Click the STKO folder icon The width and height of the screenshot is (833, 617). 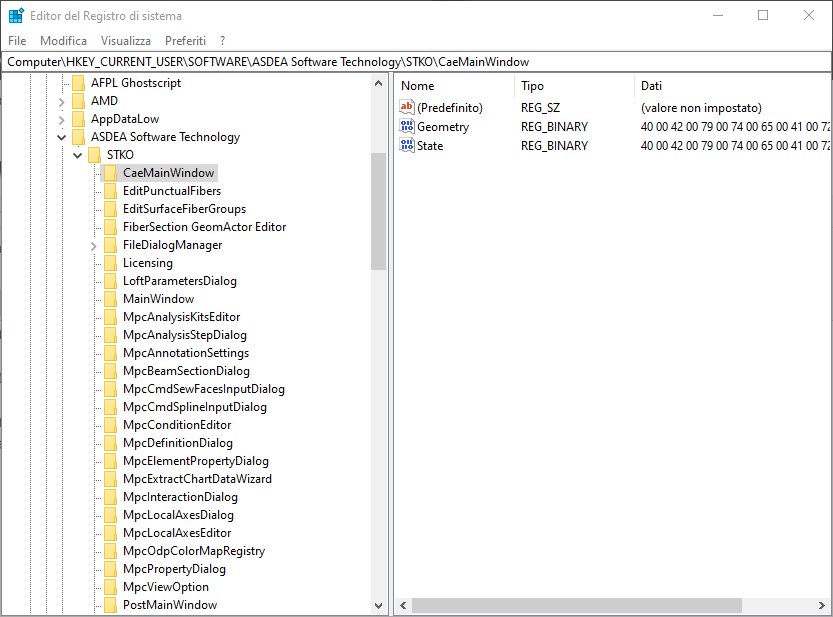click(95, 155)
